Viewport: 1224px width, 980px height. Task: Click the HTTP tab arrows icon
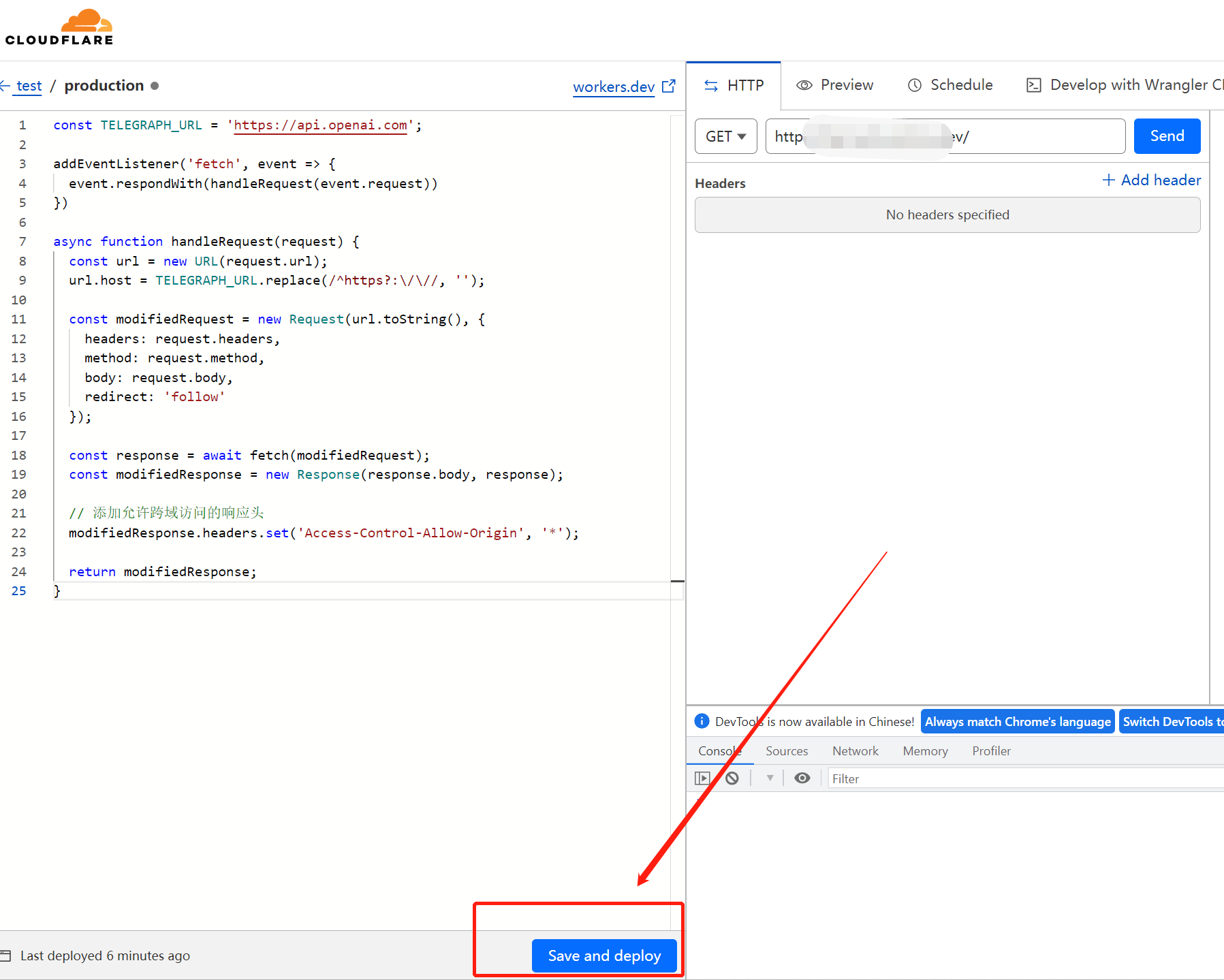[x=711, y=85]
